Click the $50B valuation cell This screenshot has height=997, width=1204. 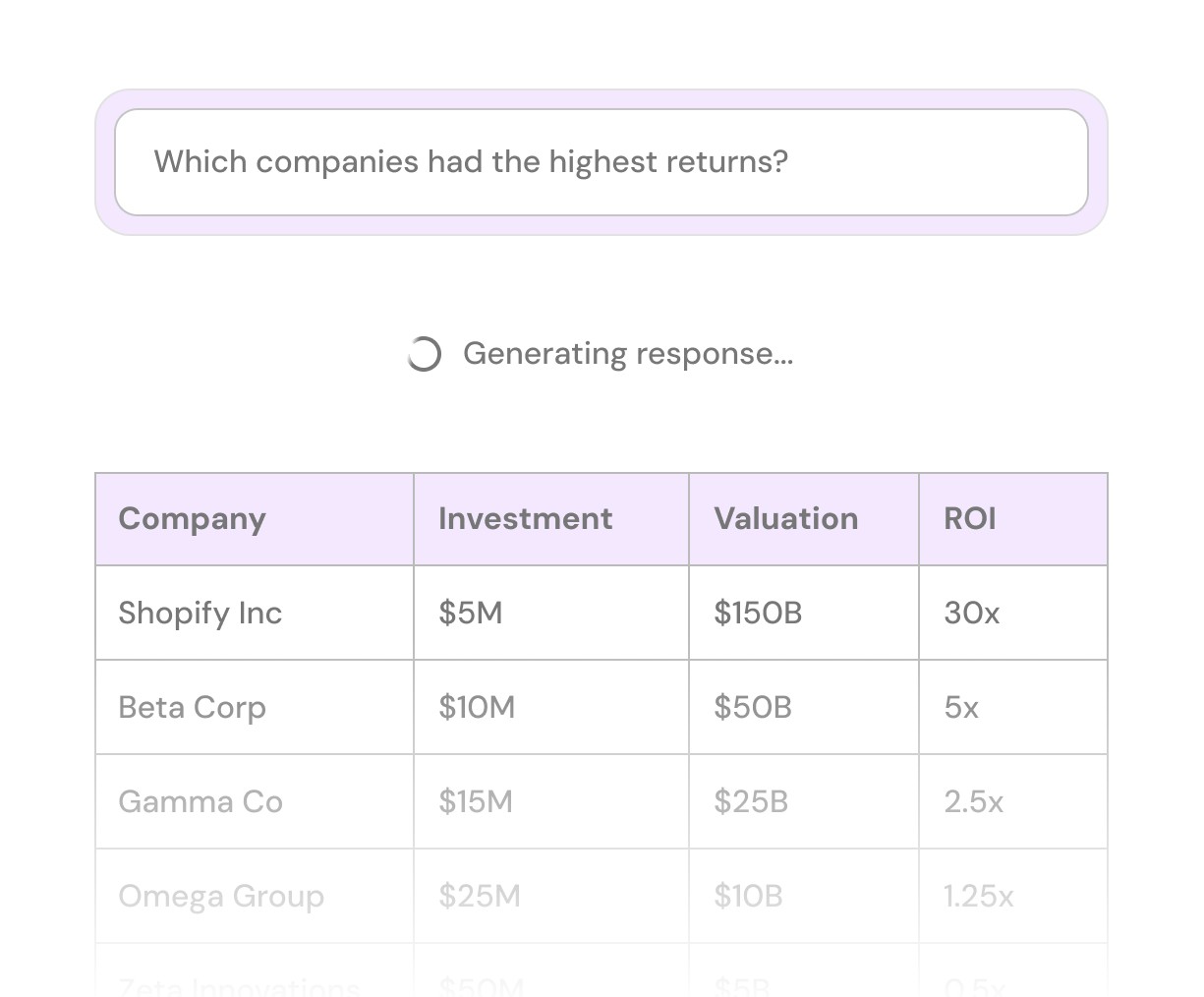tap(804, 707)
